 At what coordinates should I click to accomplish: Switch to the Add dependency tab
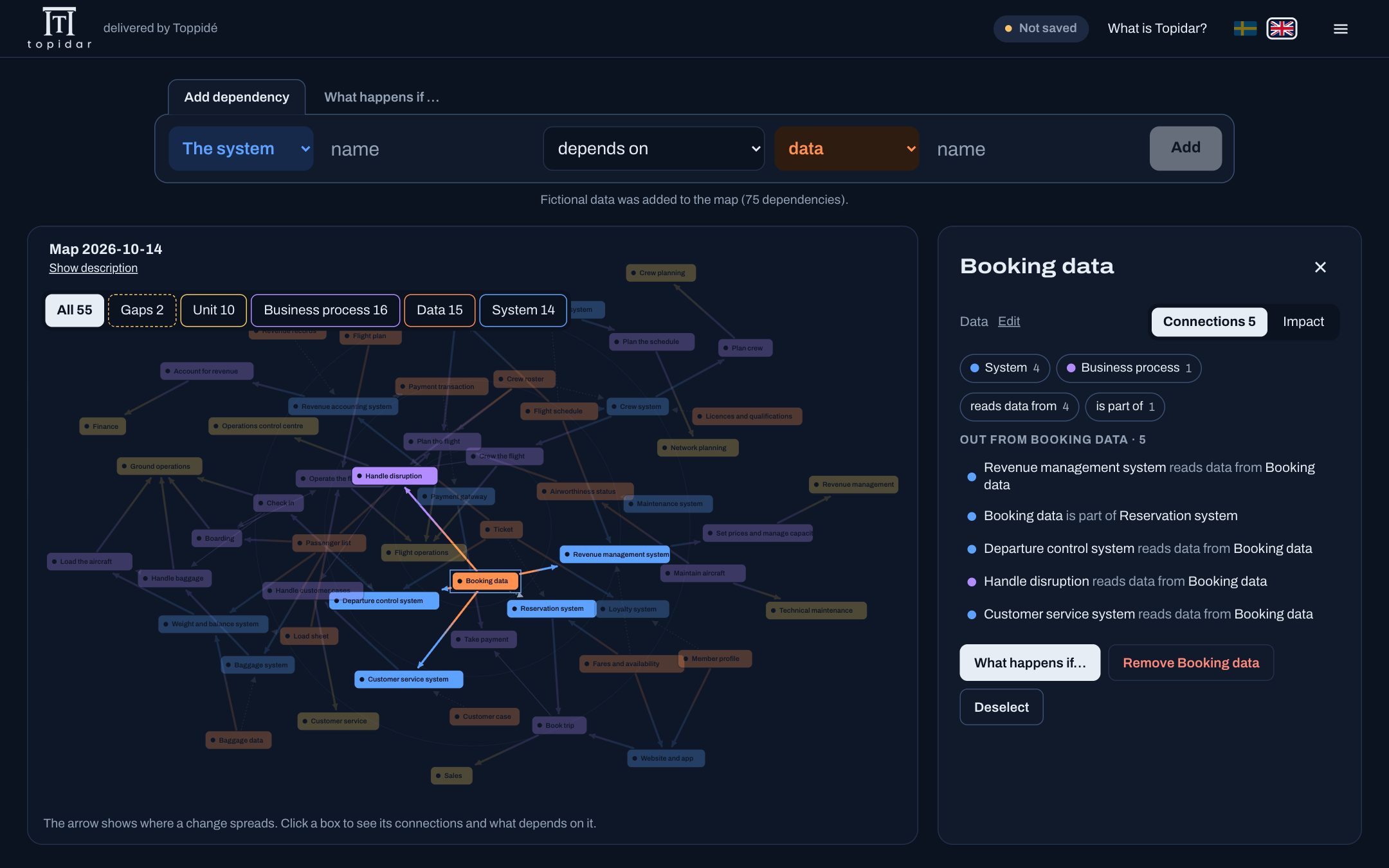coord(237,97)
